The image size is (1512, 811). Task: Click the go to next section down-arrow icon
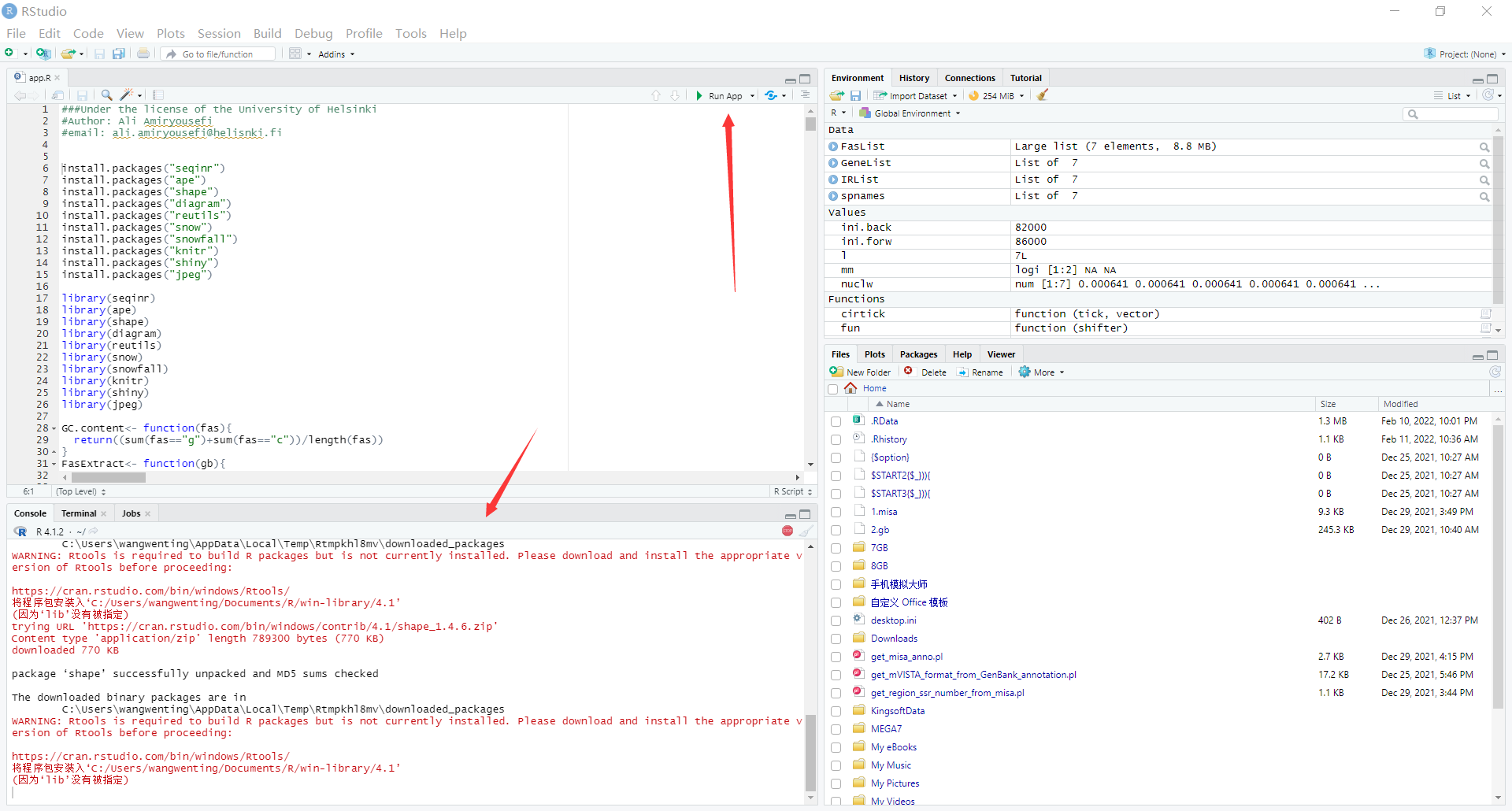[675, 95]
